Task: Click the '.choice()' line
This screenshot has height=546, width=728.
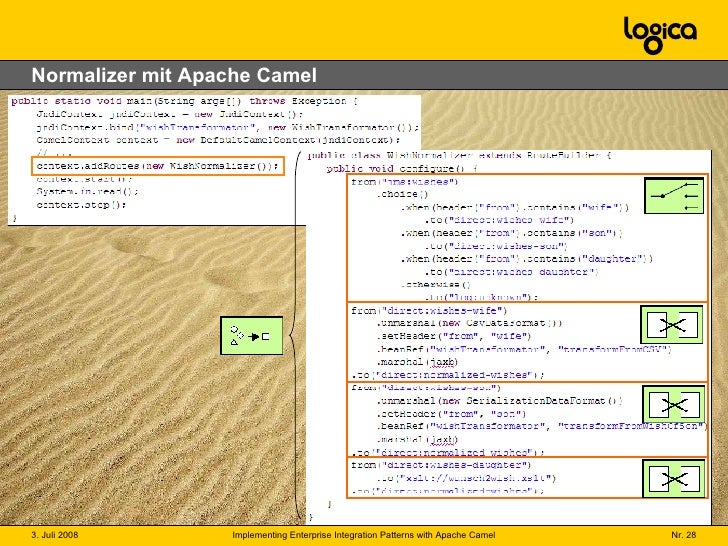Action: coord(402,194)
